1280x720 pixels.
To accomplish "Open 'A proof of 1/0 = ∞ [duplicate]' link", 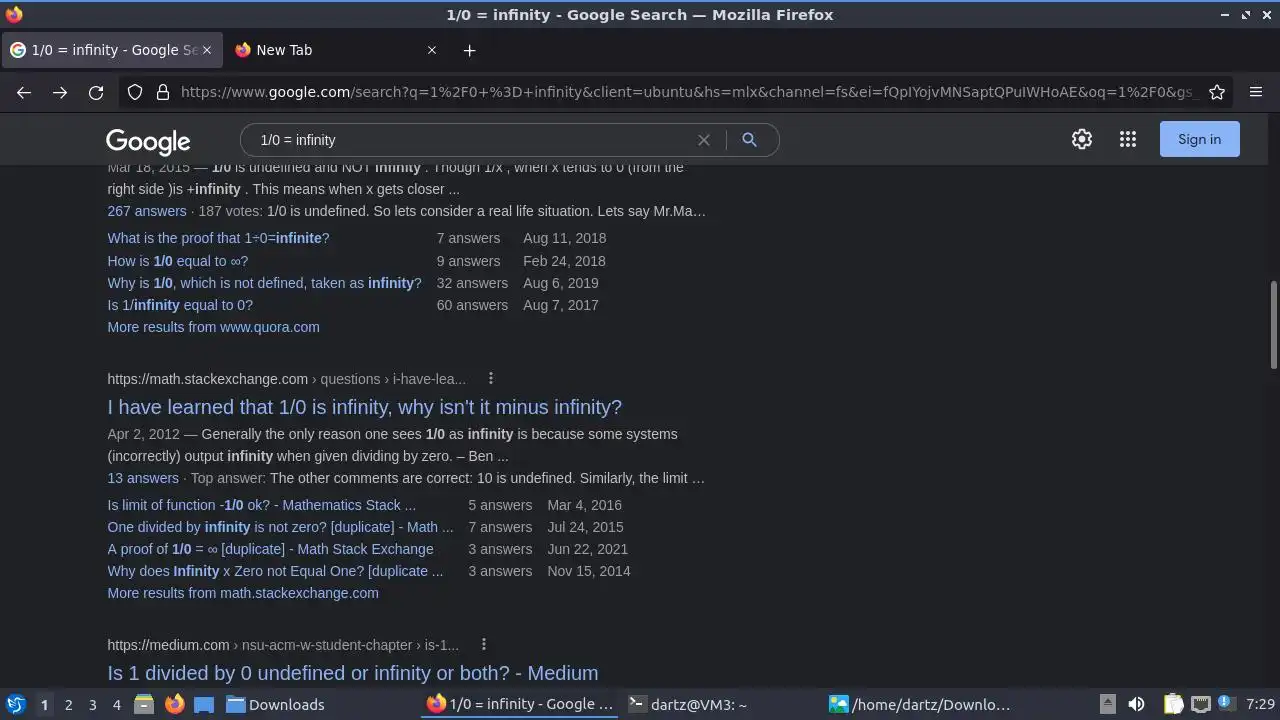I will pos(271,549).
